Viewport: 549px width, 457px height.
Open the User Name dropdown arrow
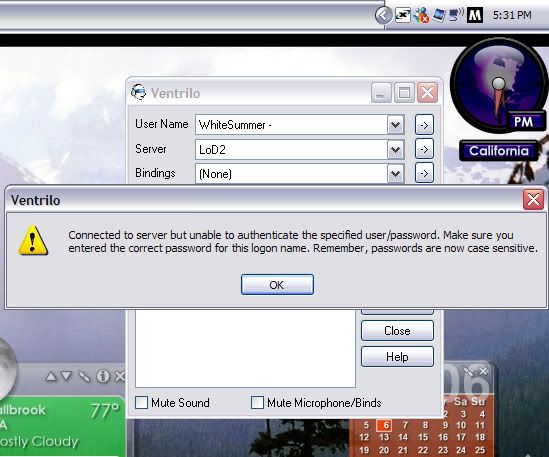[396, 125]
